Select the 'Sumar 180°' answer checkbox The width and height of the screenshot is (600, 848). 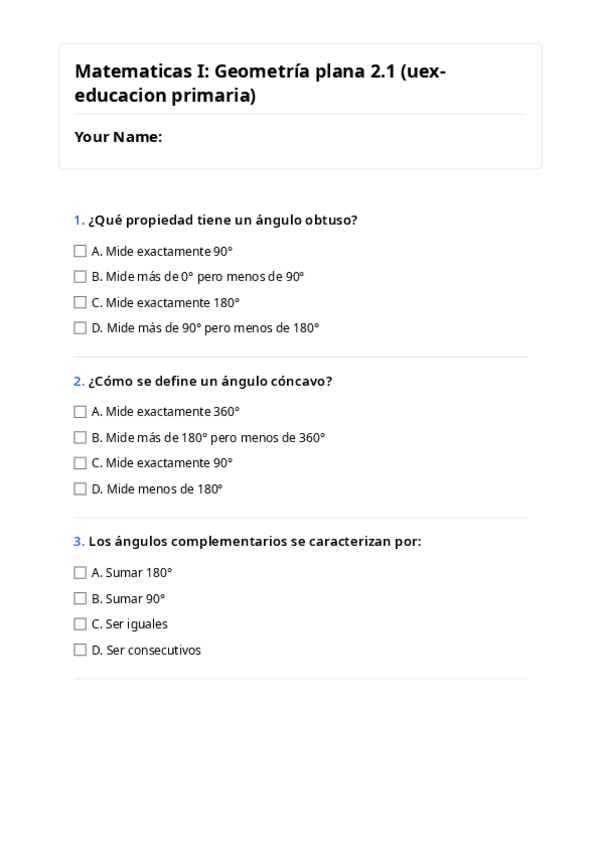coord(80,573)
